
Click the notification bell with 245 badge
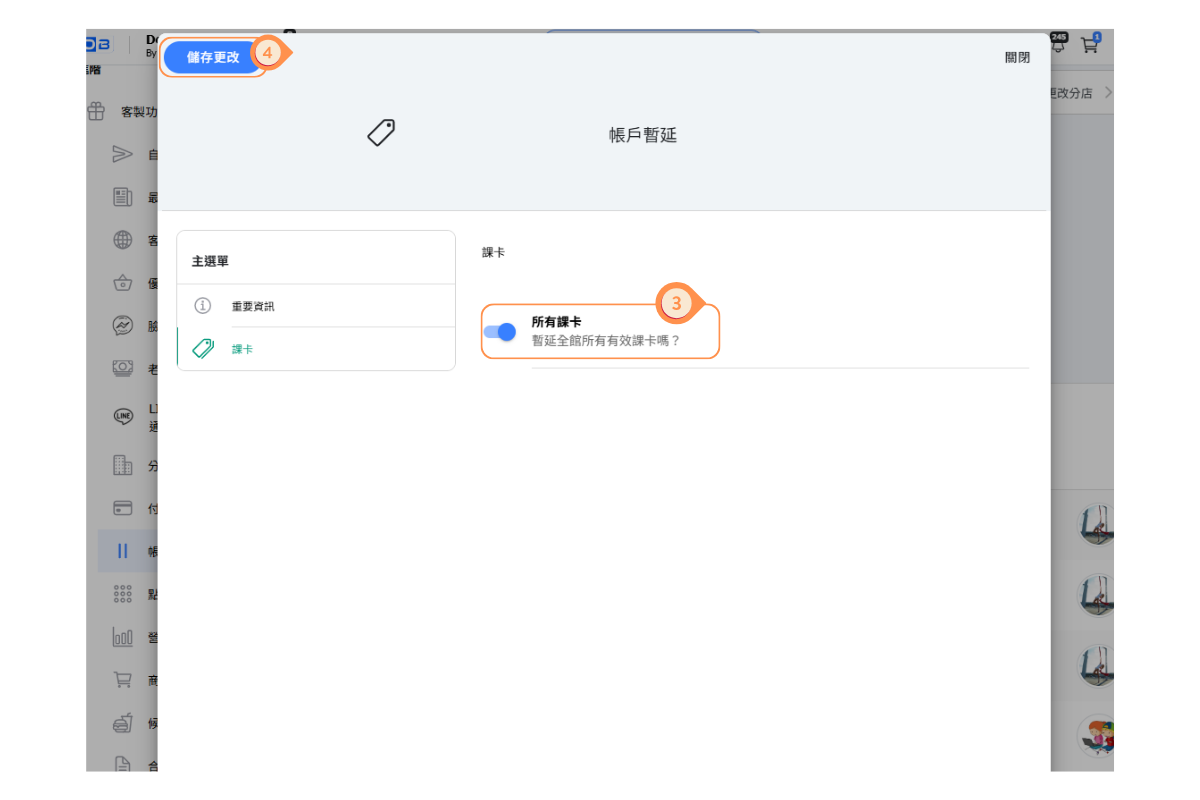1058,44
